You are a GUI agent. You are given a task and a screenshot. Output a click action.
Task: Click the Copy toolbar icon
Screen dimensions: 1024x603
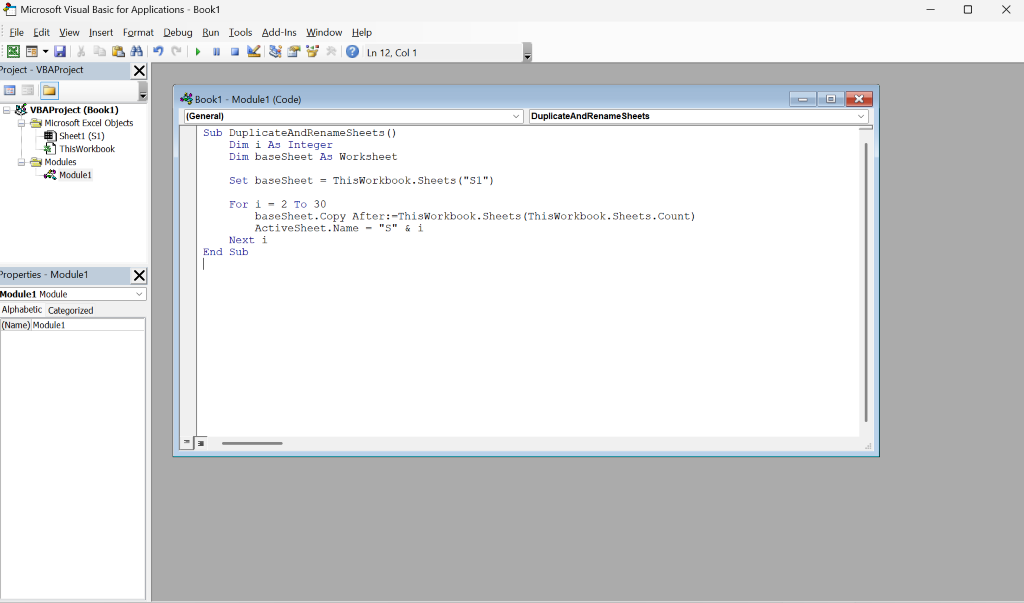pyautogui.click(x=99, y=52)
